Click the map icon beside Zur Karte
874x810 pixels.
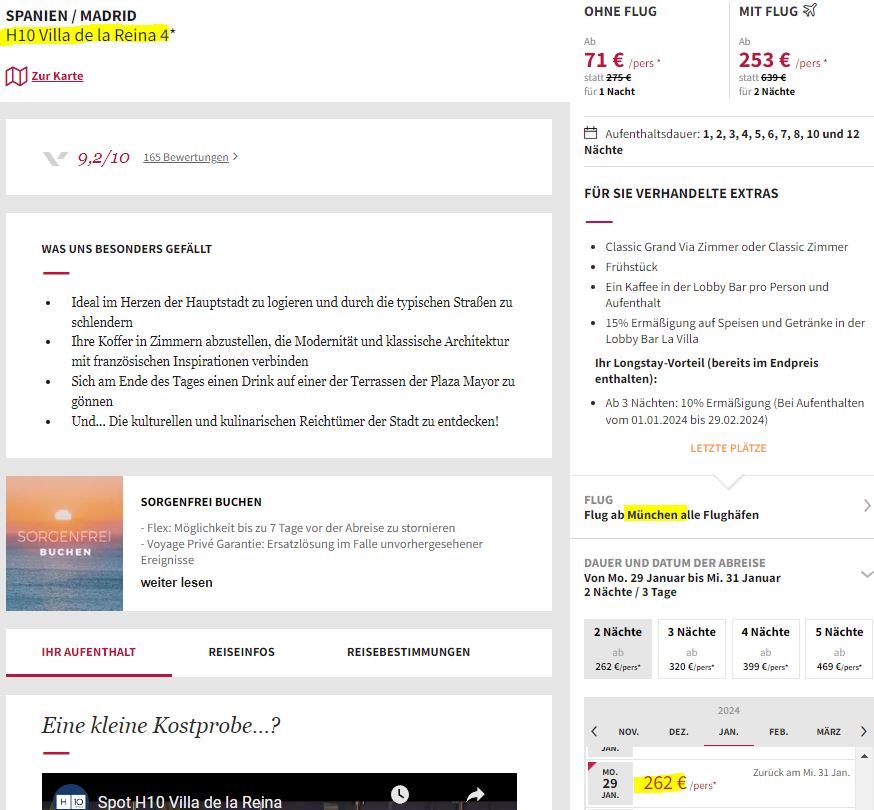tap(16, 76)
